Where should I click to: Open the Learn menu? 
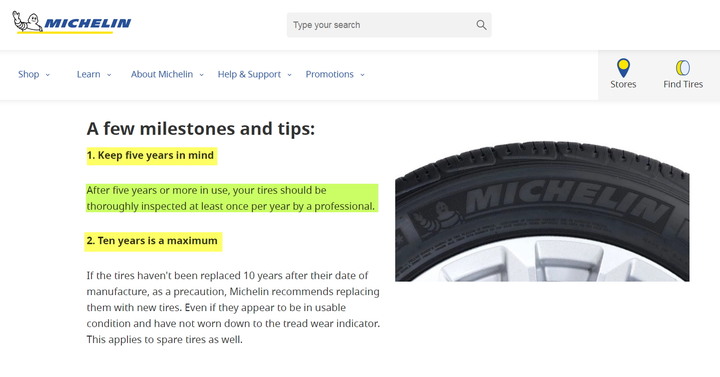(x=89, y=74)
